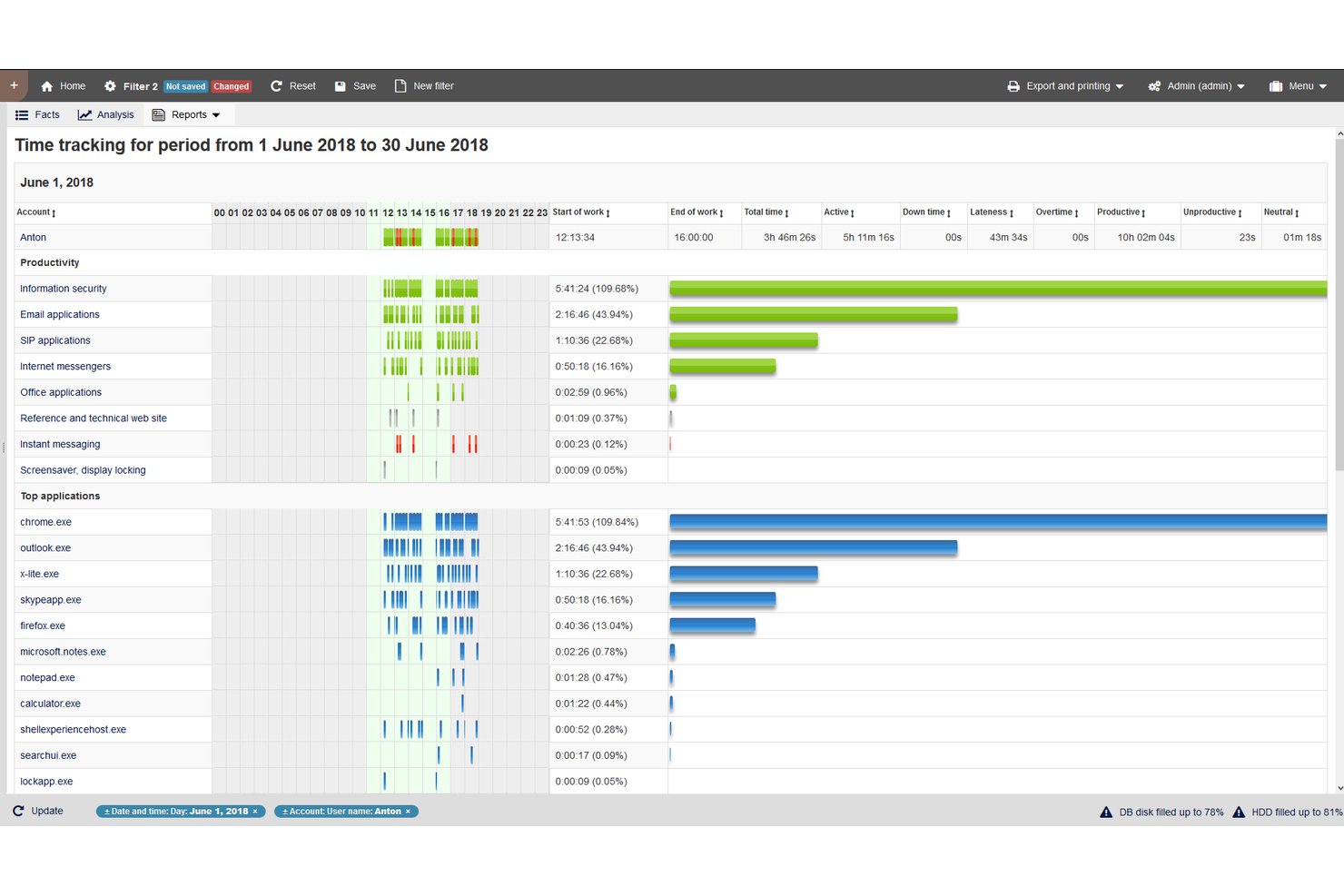Screen dimensions: 1344x896
Task: Sort by the Unproductive column
Action: pos(1212,212)
